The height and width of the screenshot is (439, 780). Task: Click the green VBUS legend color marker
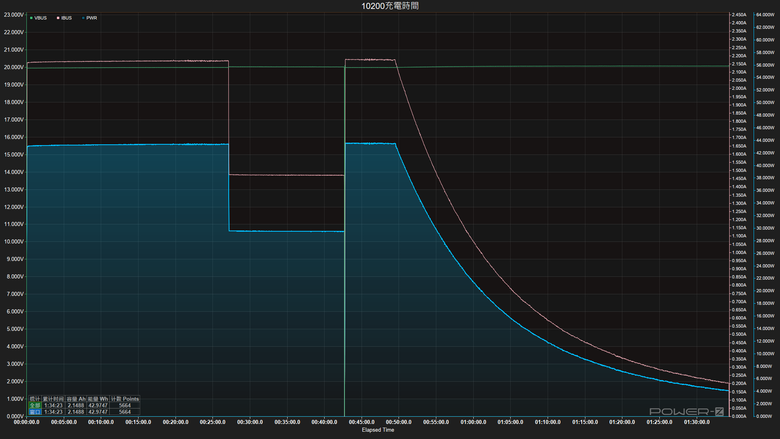(x=31, y=18)
